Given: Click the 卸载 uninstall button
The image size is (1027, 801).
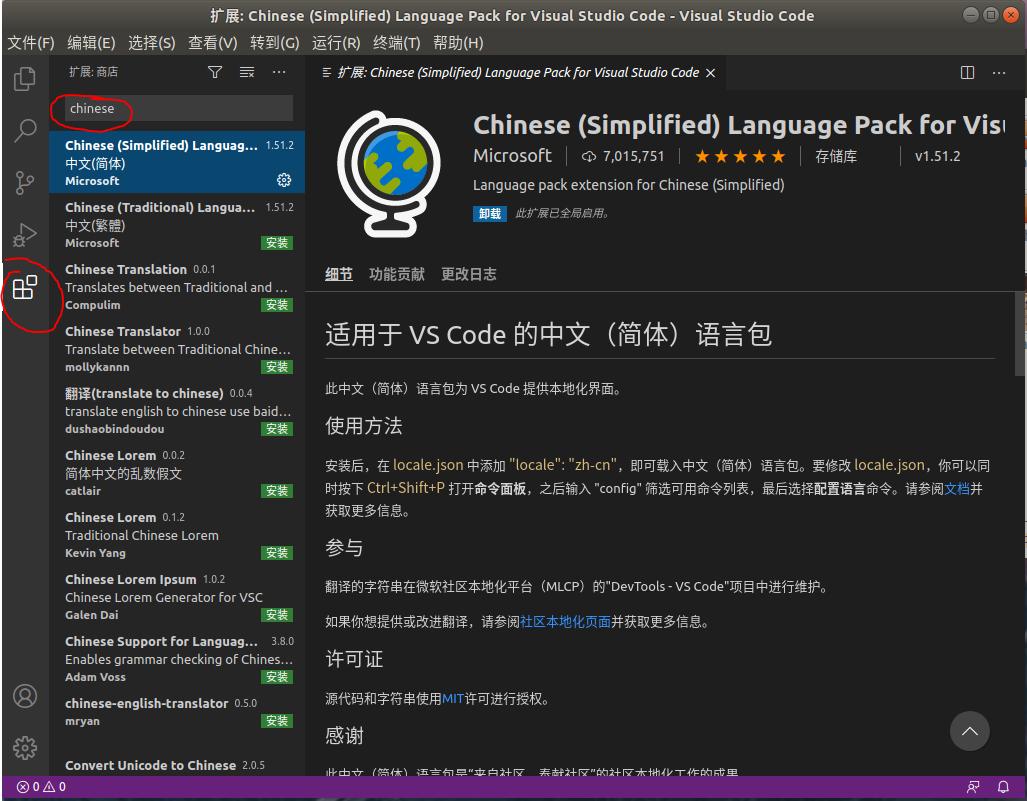Looking at the screenshot, I should coord(490,214).
